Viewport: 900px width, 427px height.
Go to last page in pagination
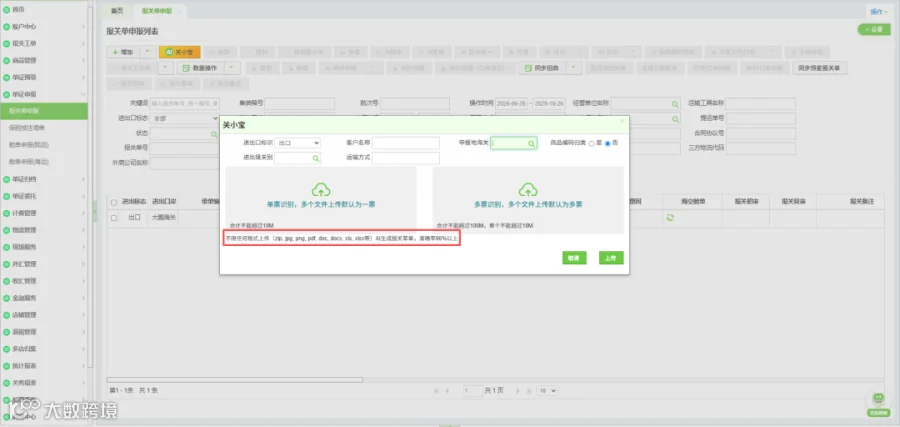point(528,390)
